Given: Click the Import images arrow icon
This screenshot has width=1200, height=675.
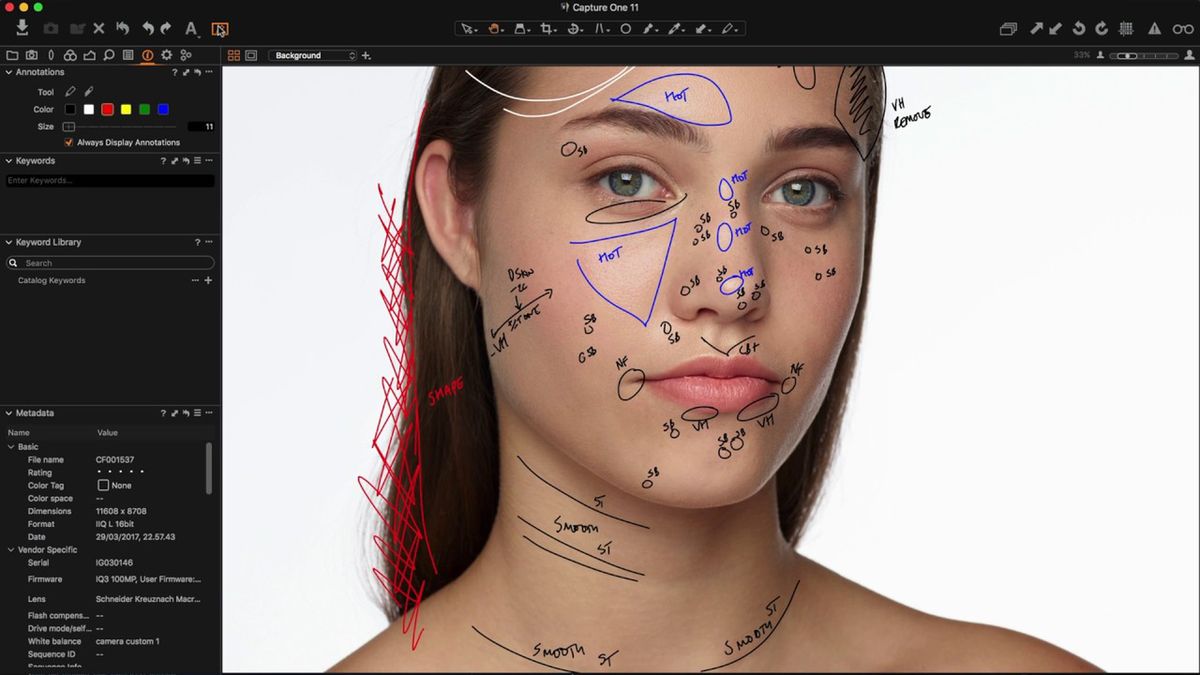Looking at the screenshot, I should pos(20,28).
